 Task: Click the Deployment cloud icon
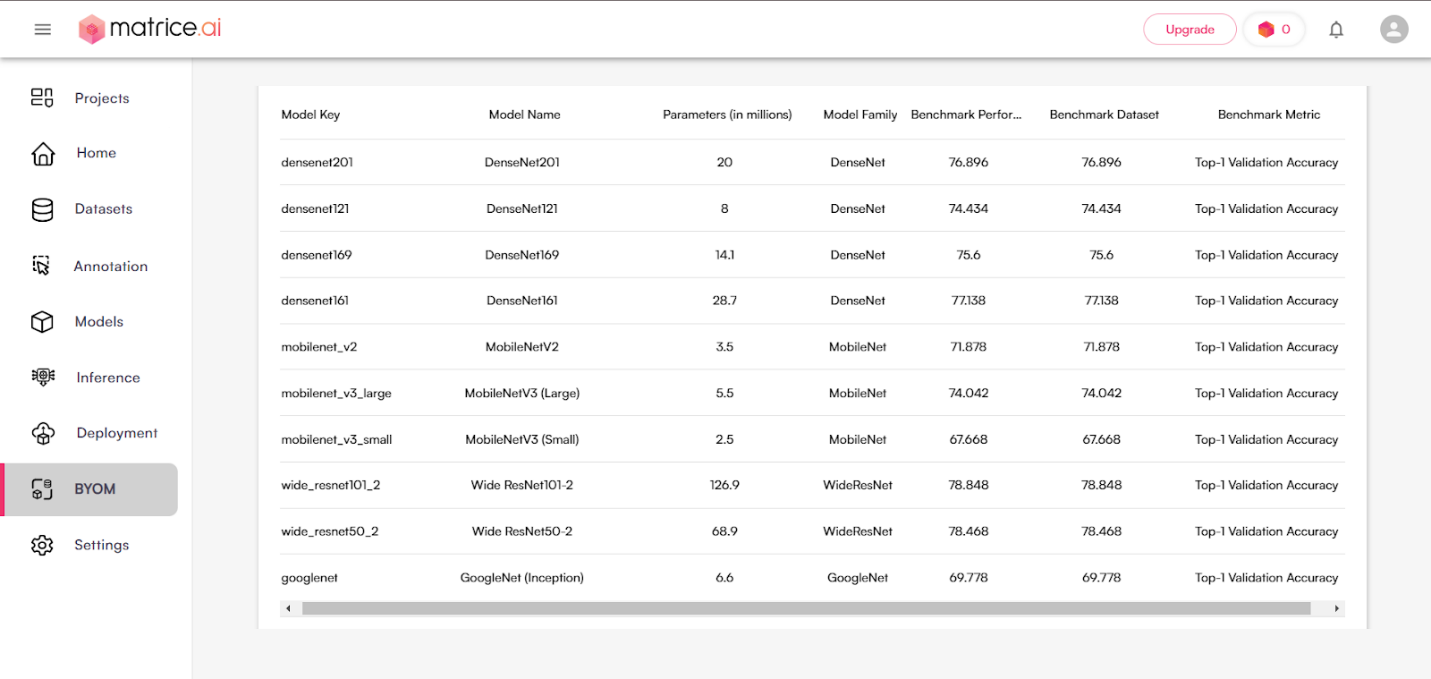tap(43, 433)
